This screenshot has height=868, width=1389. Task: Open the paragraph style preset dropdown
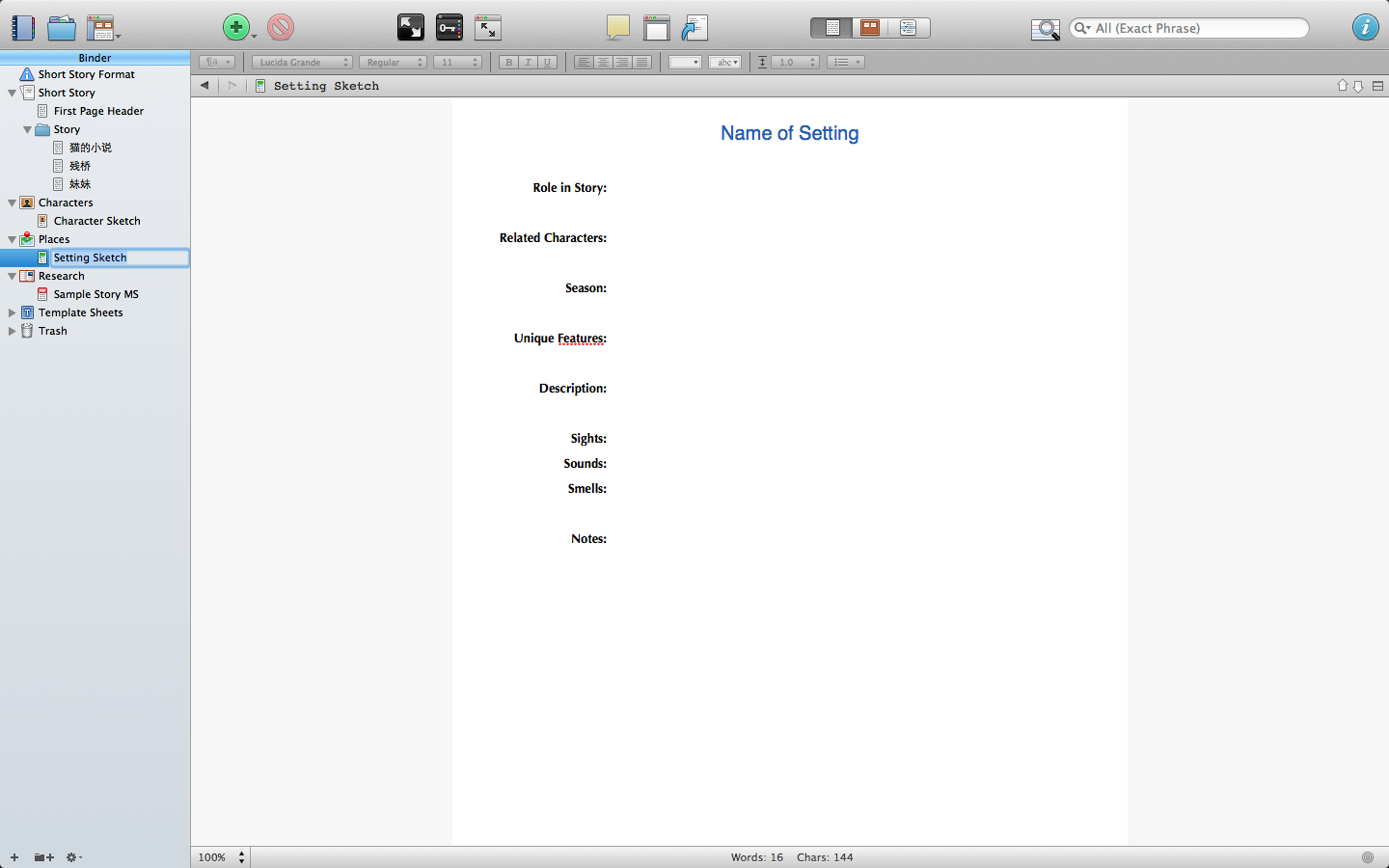pos(217,62)
